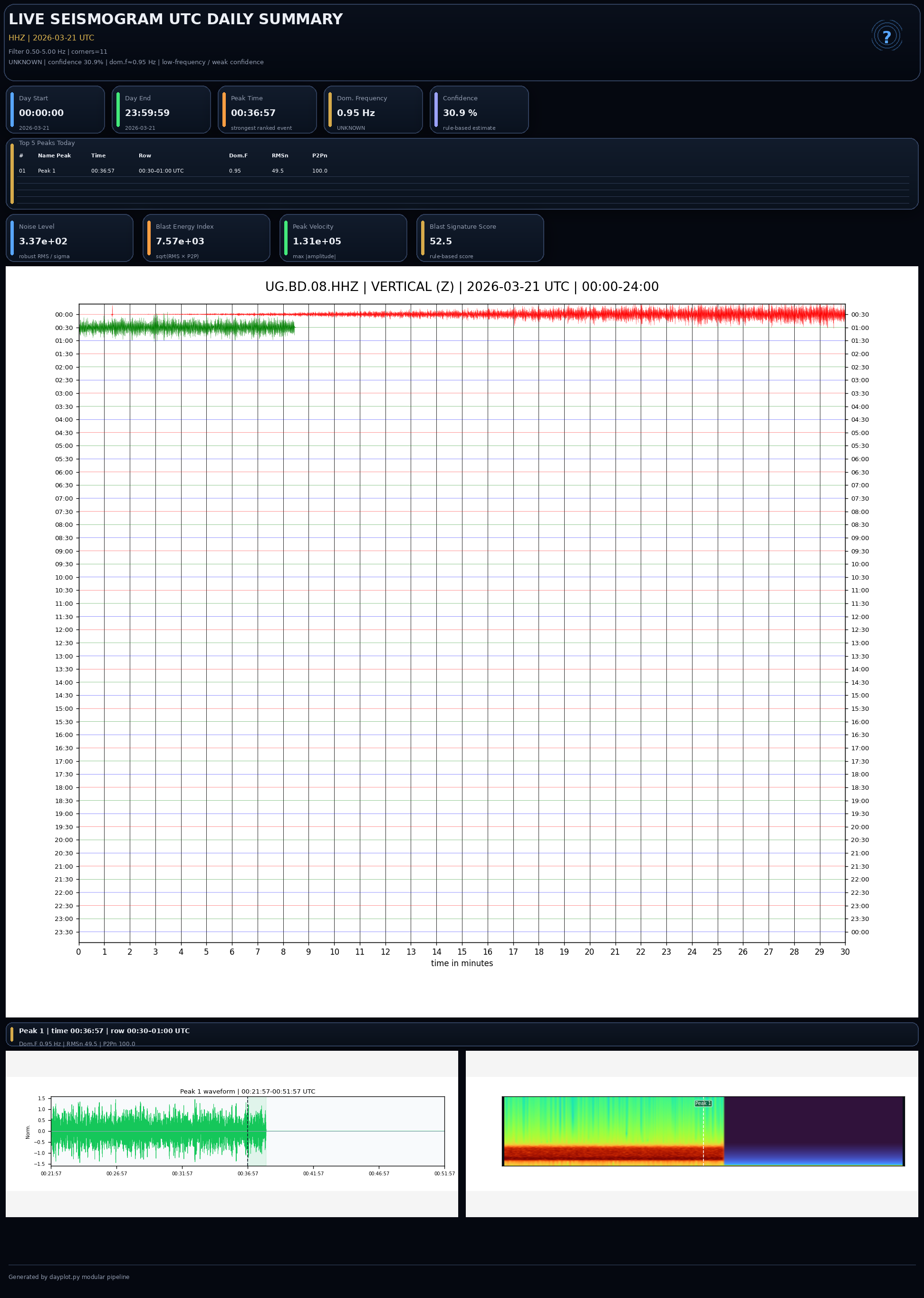Click the Dom. Frequency 0.95 Hz card
924x1298 pixels.
point(373,110)
